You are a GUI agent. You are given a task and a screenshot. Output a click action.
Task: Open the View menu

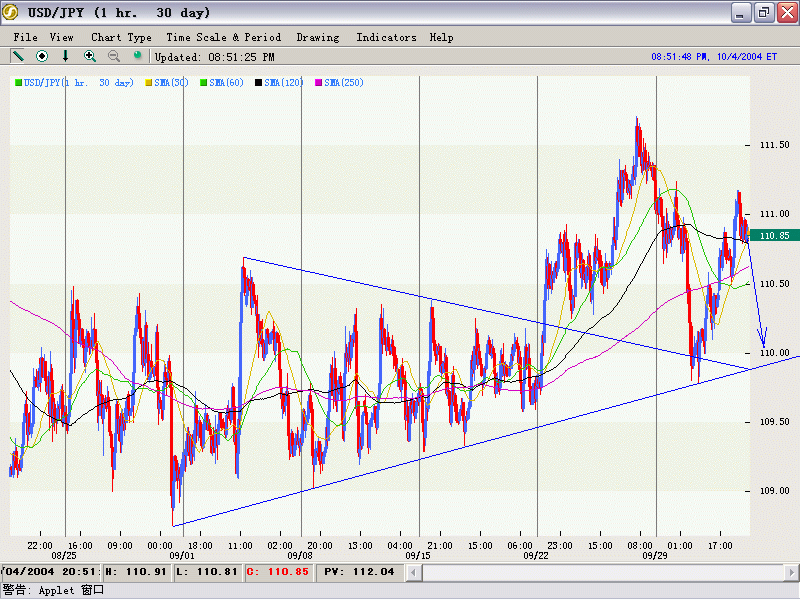[x=61, y=37]
